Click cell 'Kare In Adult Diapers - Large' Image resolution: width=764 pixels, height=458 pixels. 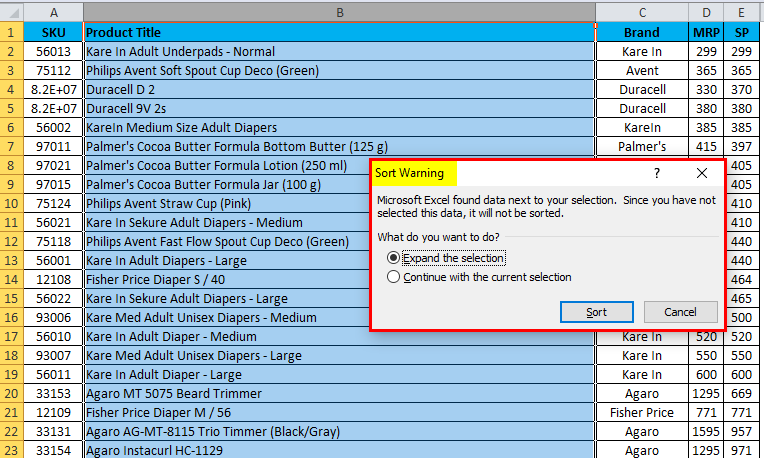(227, 260)
